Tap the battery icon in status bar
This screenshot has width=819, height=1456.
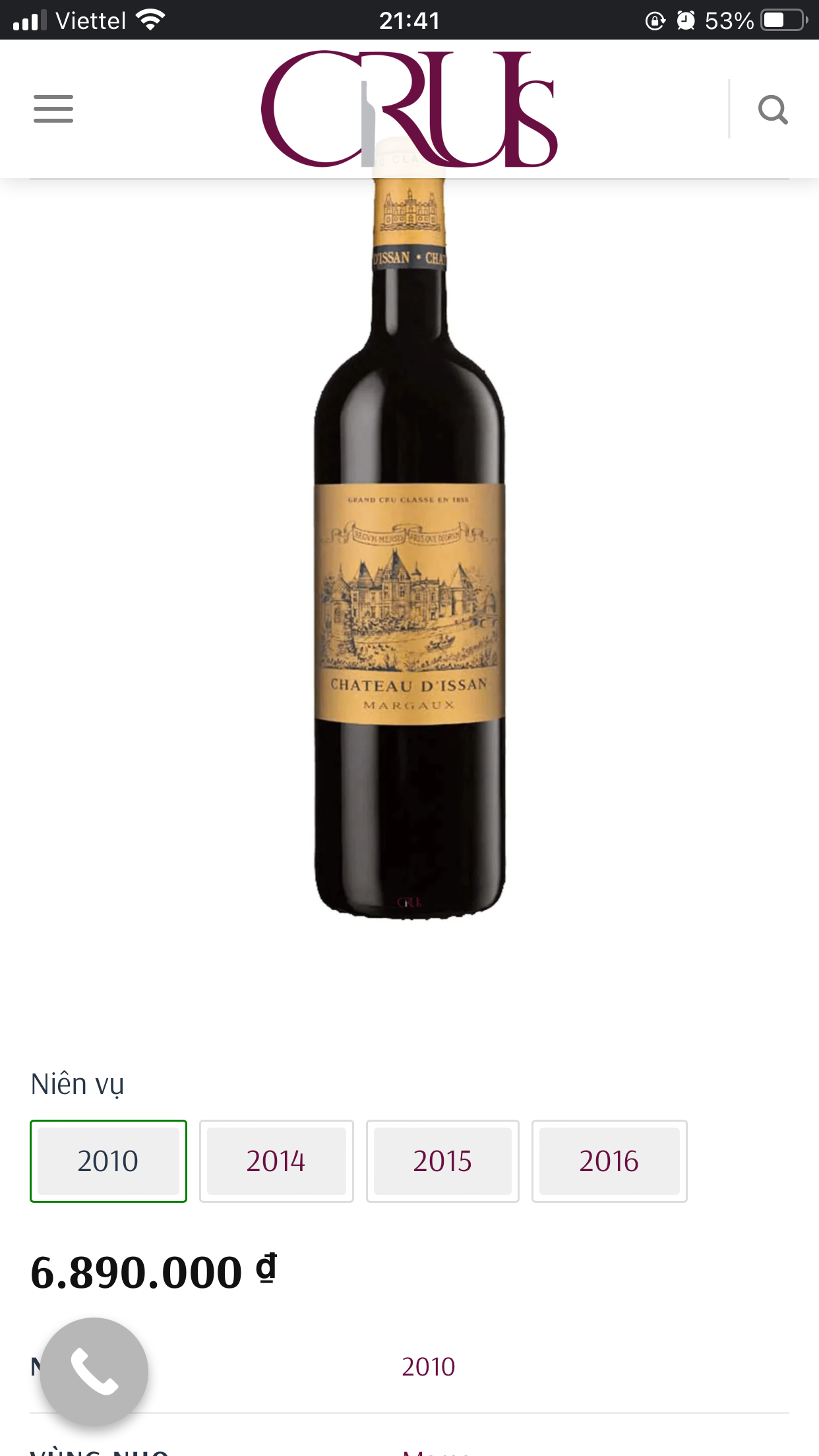click(x=784, y=20)
